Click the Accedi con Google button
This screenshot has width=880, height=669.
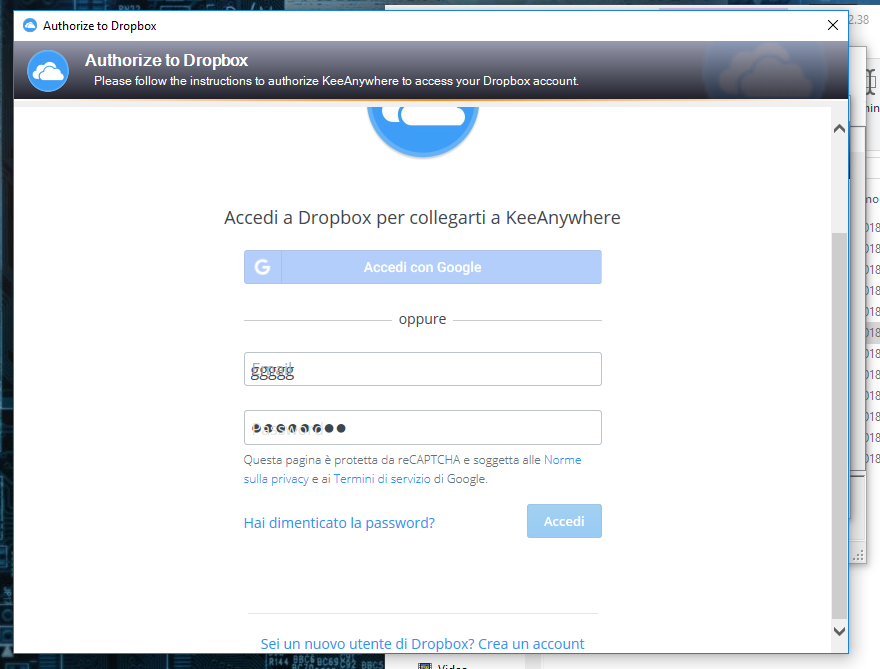(x=423, y=267)
